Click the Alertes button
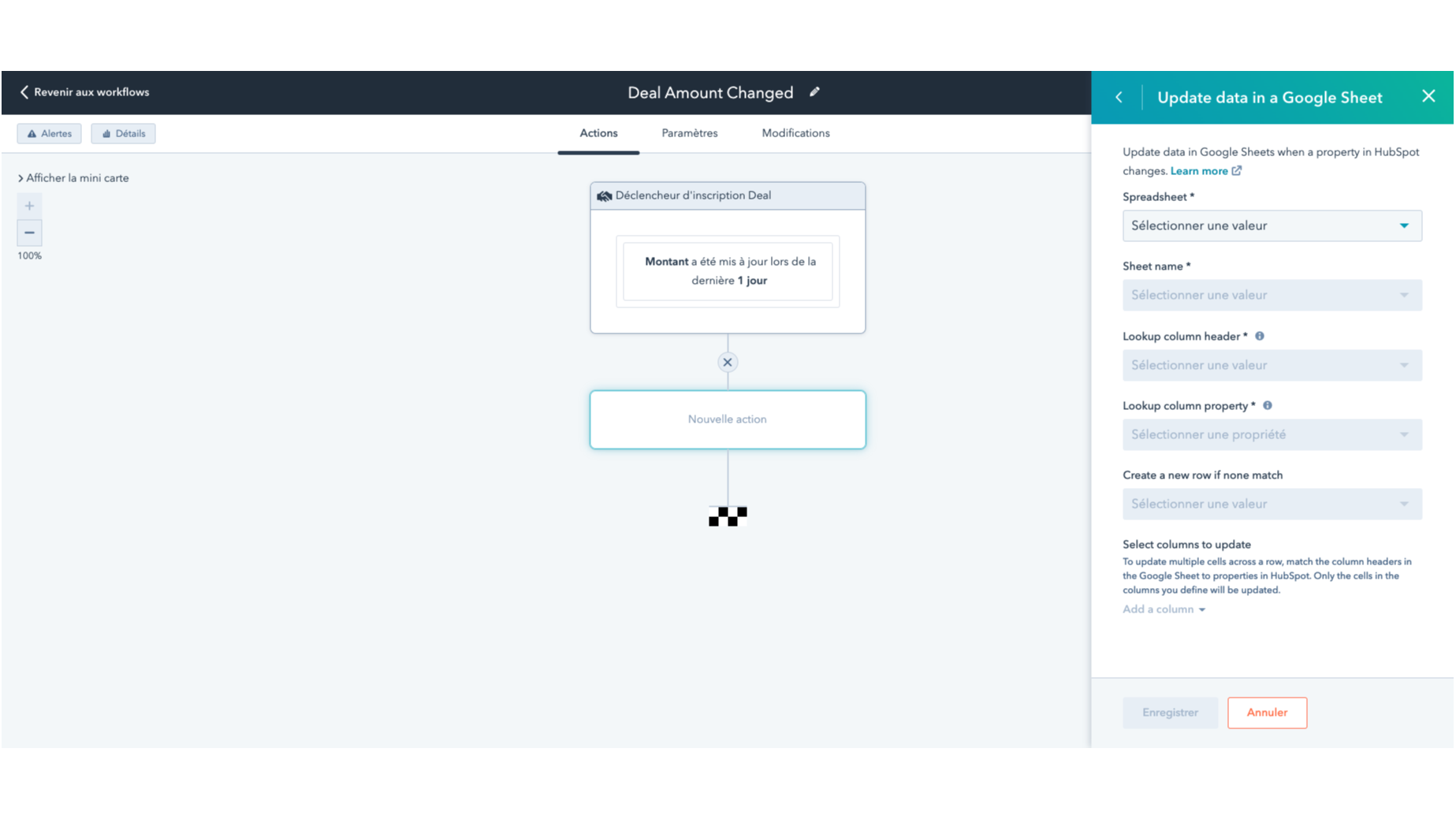The height and width of the screenshot is (819, 1456). 49,134
